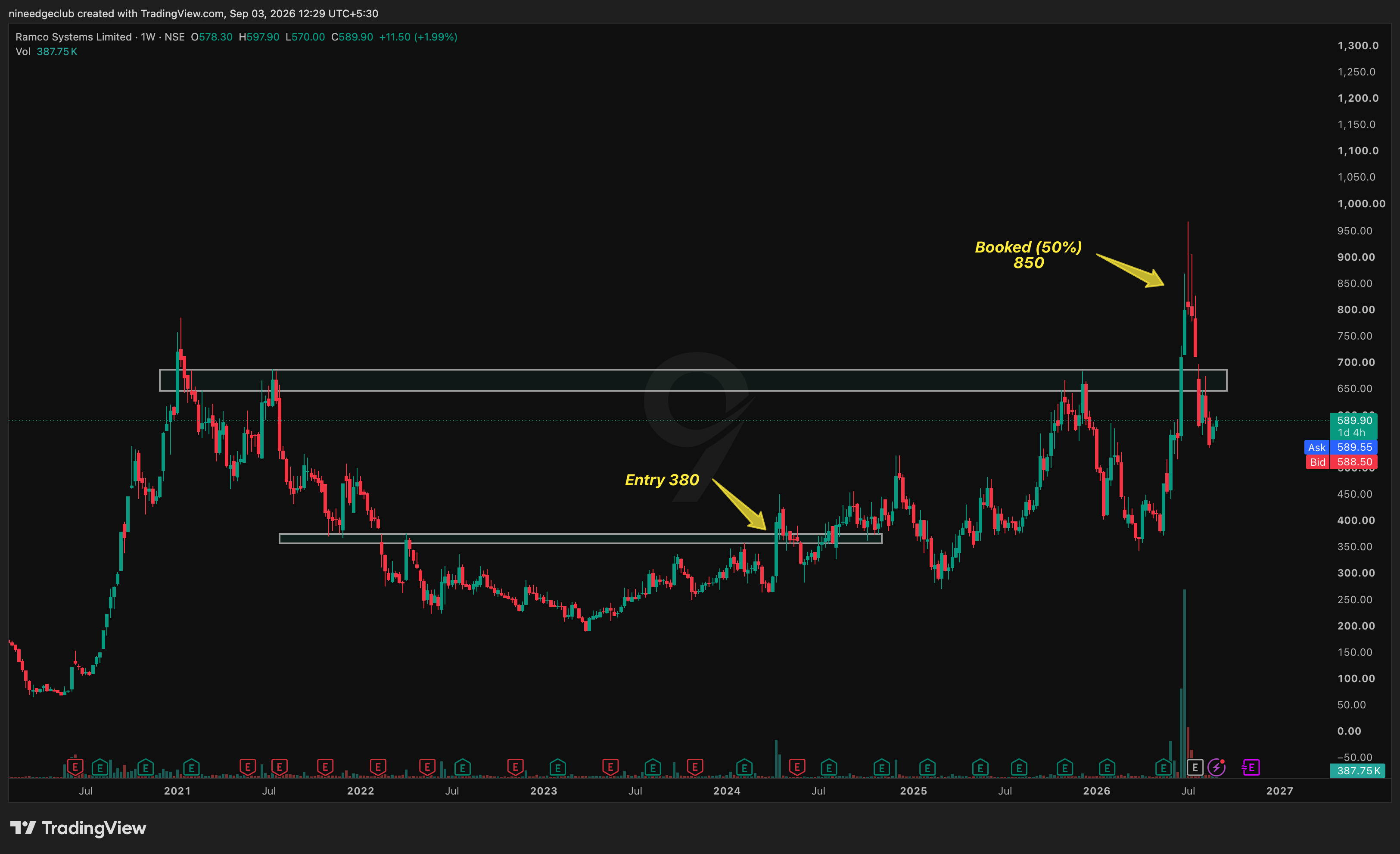Click the white earnings marker near Jul 2026
The height and width of the screenshot is (854, 1400).
[x=1195, y=768]
